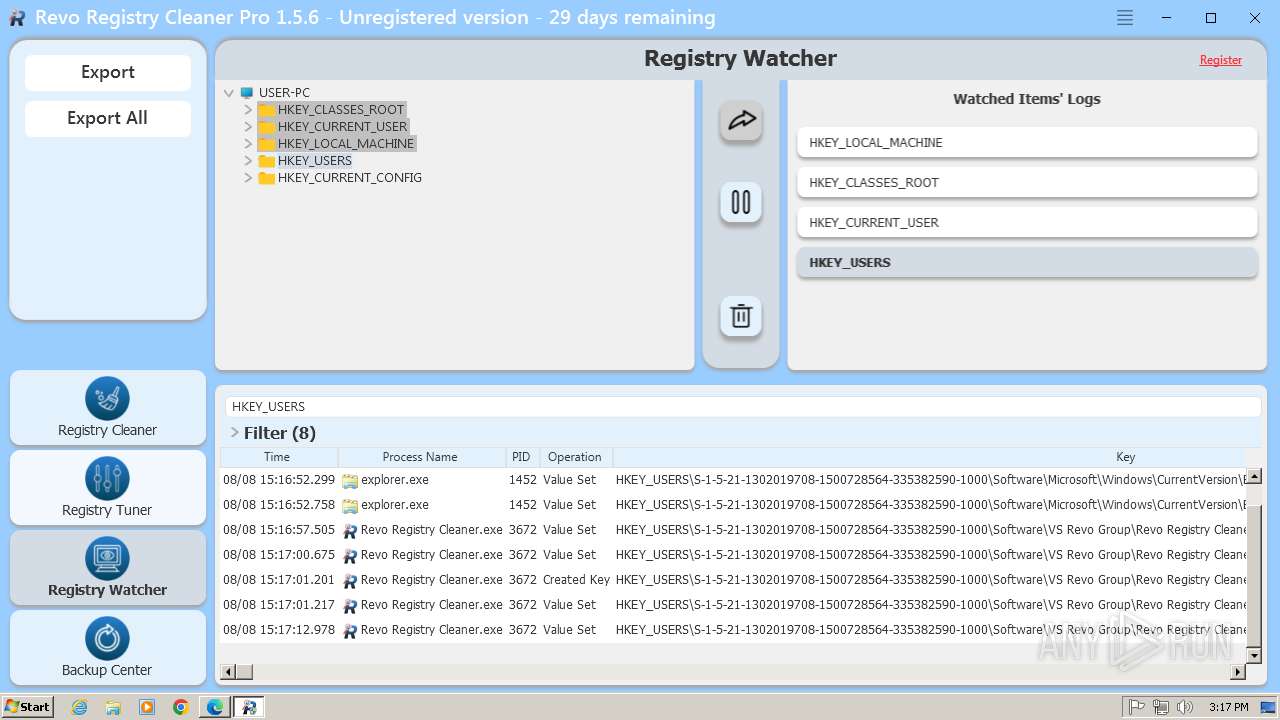This screenshot has height=720, width=1280.
Task: Click horizontal scrollbar left arrow
Action: pyautogui.click(x=228, y=672)
